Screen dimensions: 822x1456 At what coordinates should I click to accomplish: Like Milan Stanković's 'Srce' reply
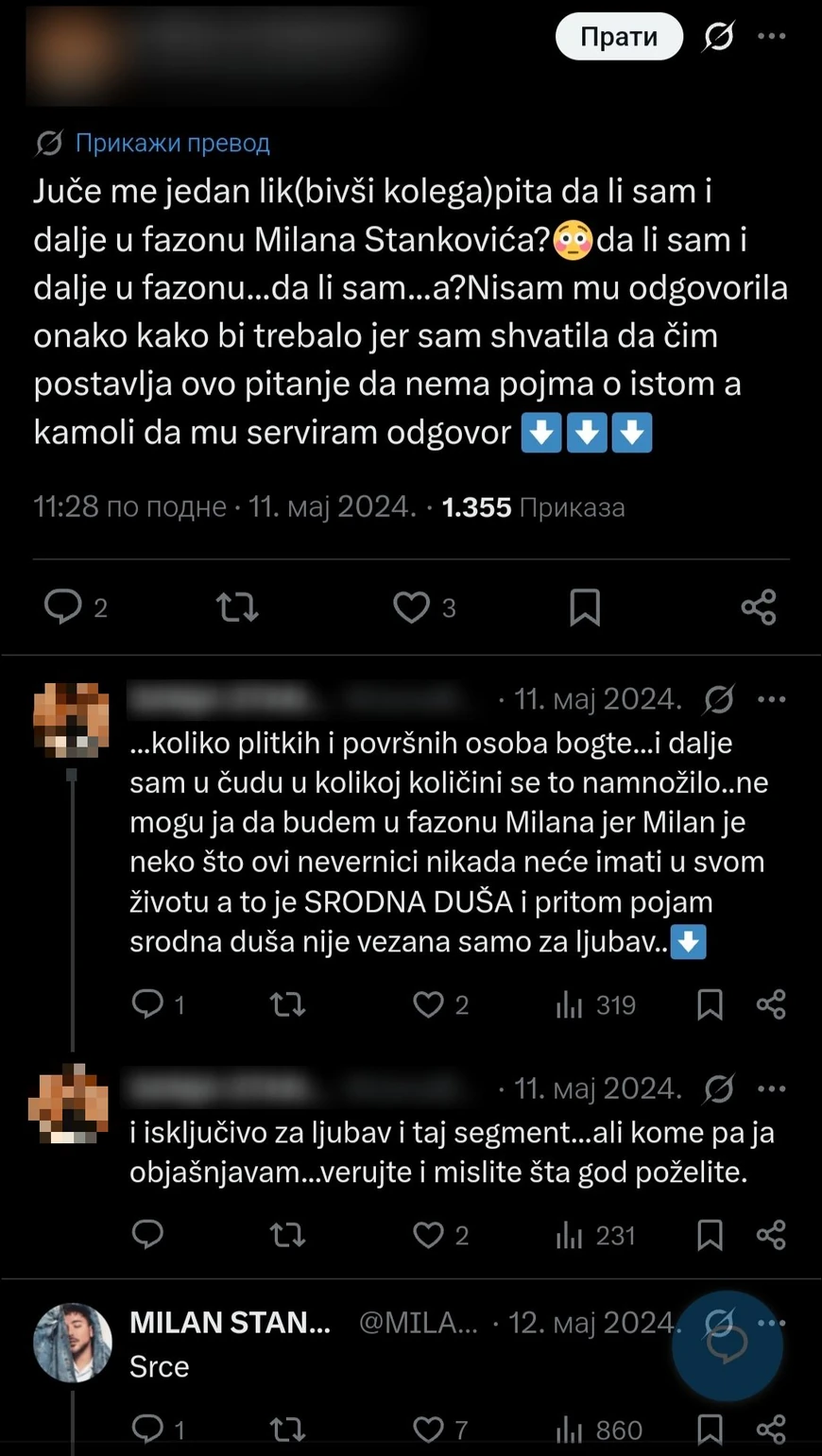[x=430, y=1428]
